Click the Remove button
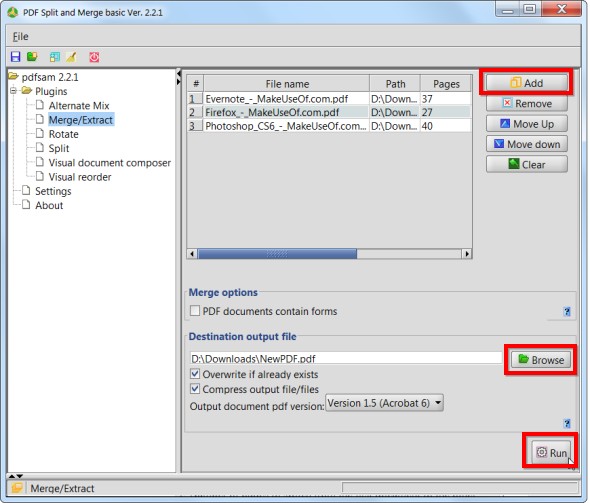 point(526,103)
